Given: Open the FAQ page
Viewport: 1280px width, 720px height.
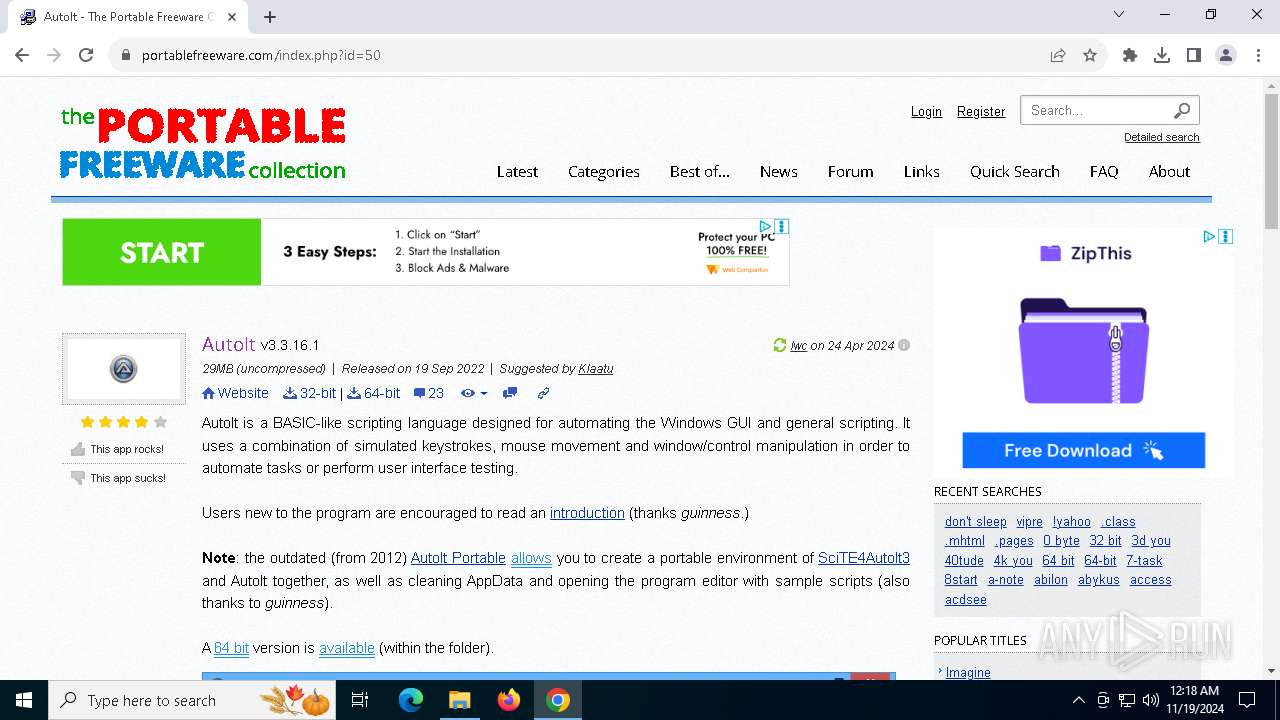Looking at the screenshot, I should pyautogui.click(x=1104, y=172).
